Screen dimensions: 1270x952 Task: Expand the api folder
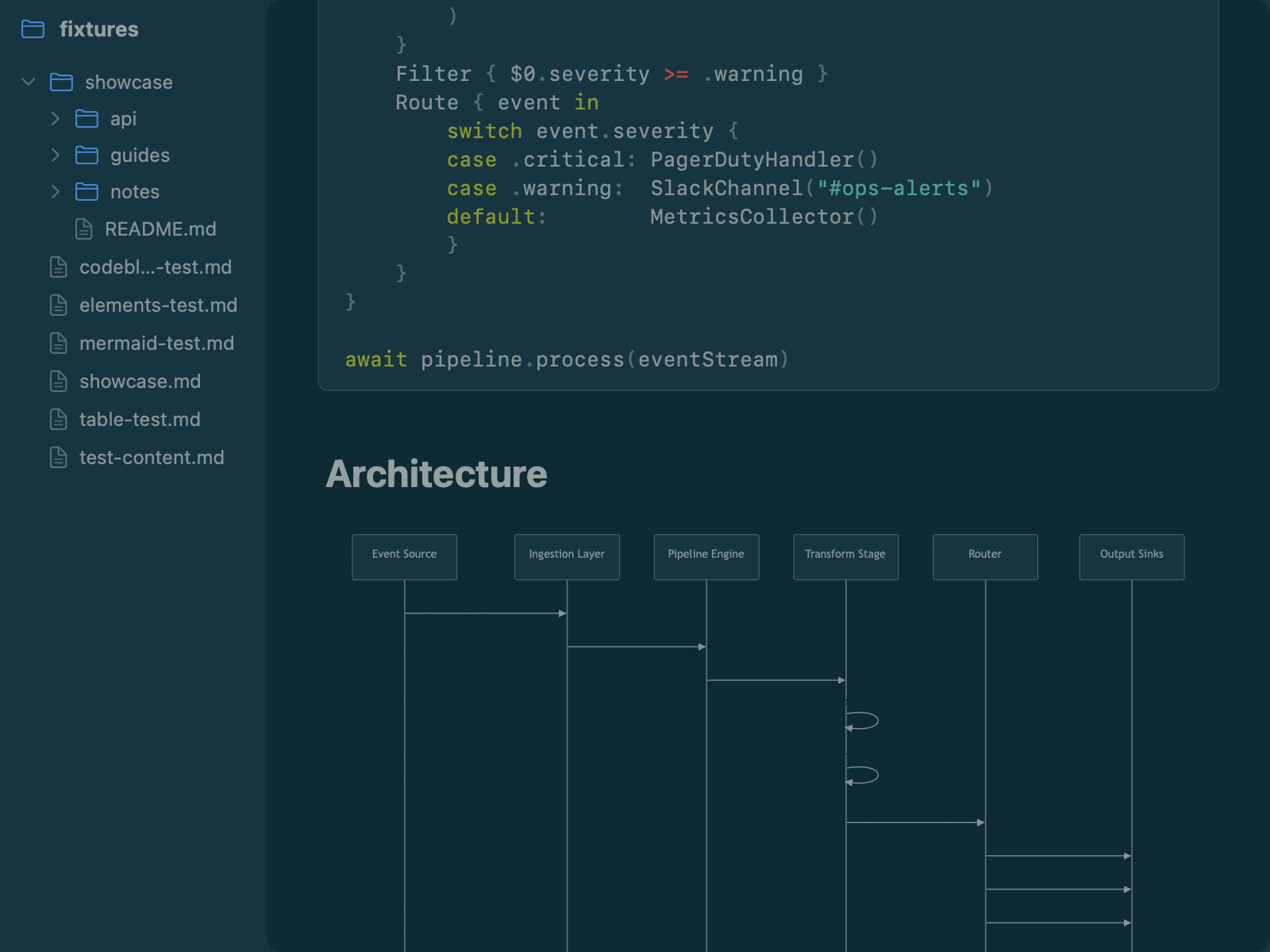tap(55, 118)
